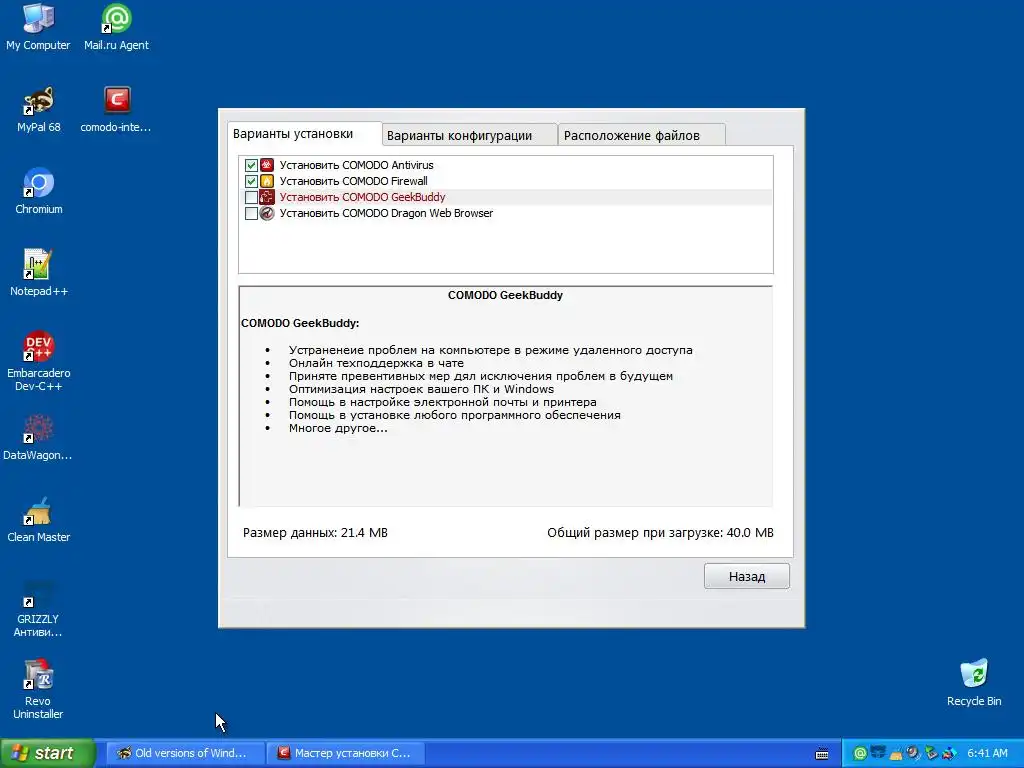Open Embarcadero Dev-C++ shortcut
Viewport: 1024px width, 768px height.
click(38, 361)
